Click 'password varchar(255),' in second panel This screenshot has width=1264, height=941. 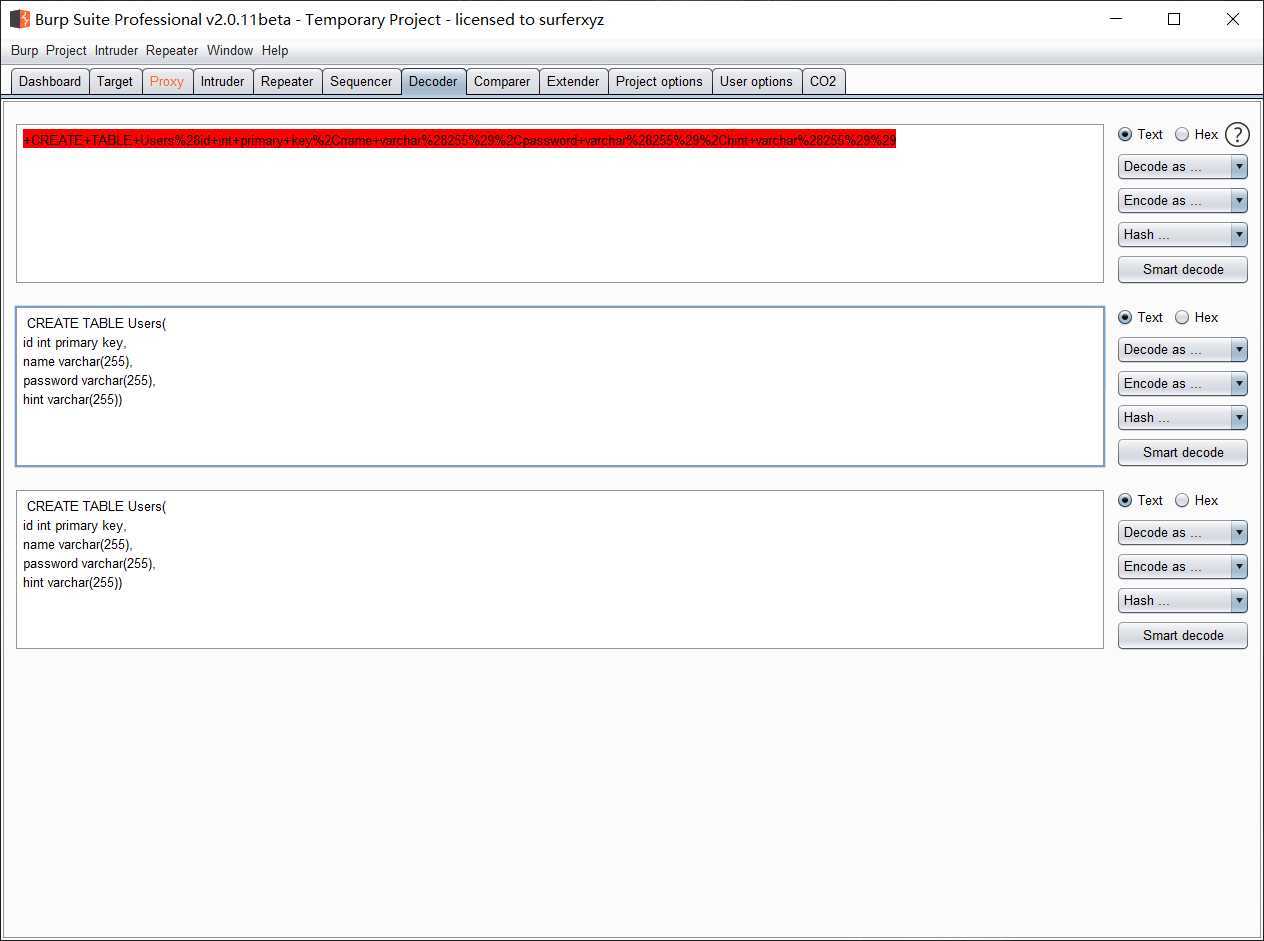(89, 380)
